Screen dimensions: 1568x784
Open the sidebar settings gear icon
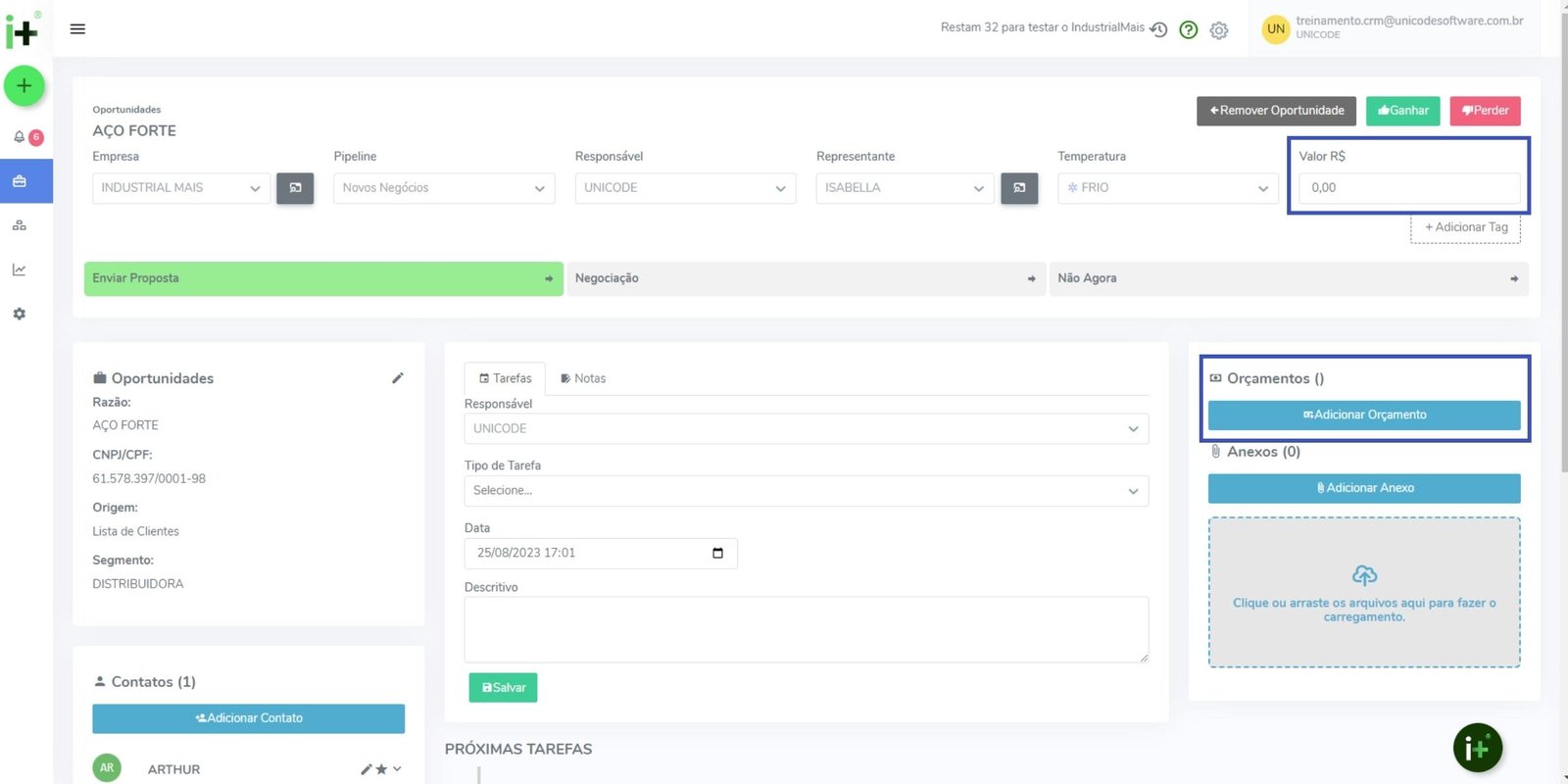20,314
